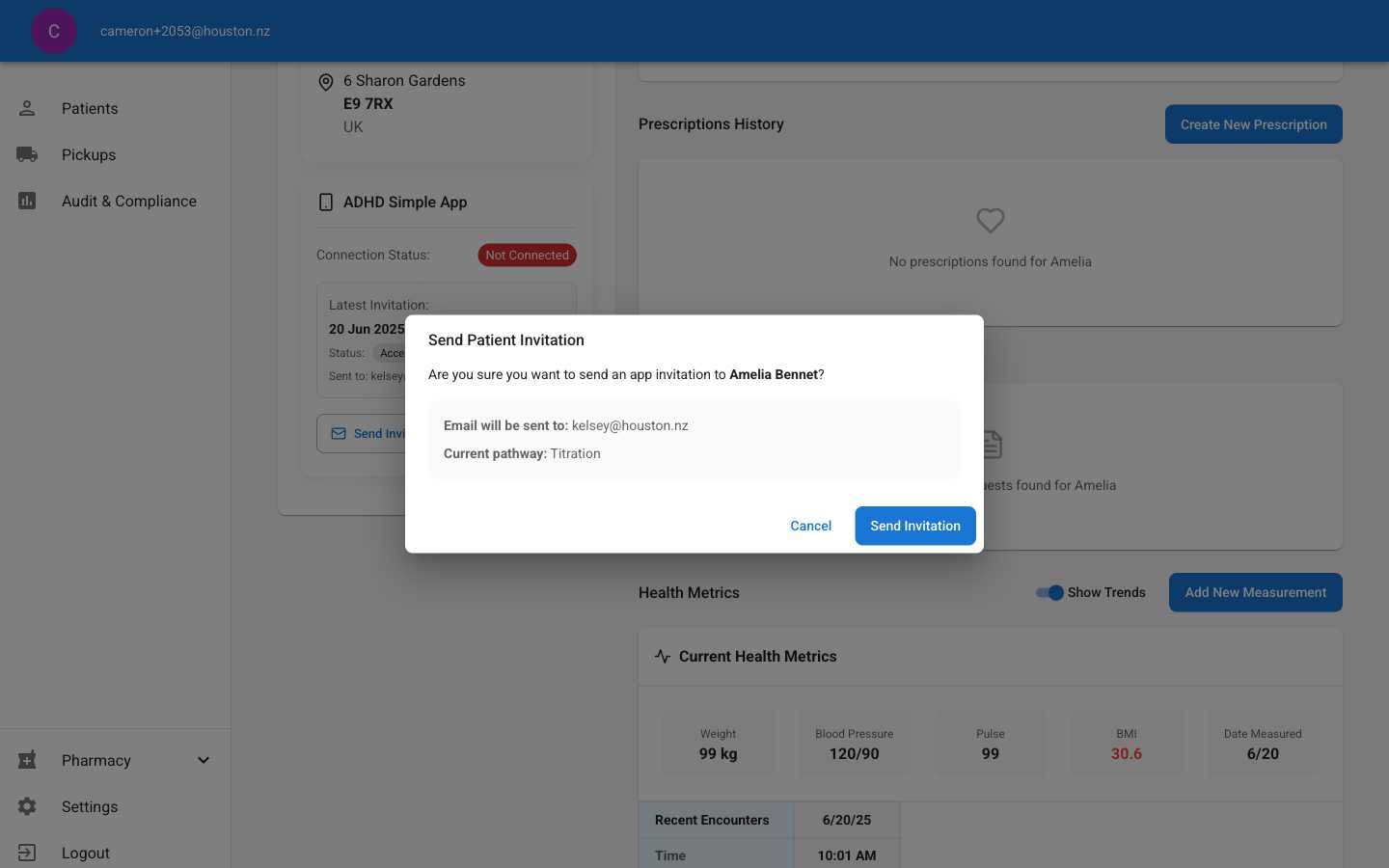This screenshot has height=868, width=1389.
Task: Open the Pharmacy sidebar item
Action: [116, 760]
